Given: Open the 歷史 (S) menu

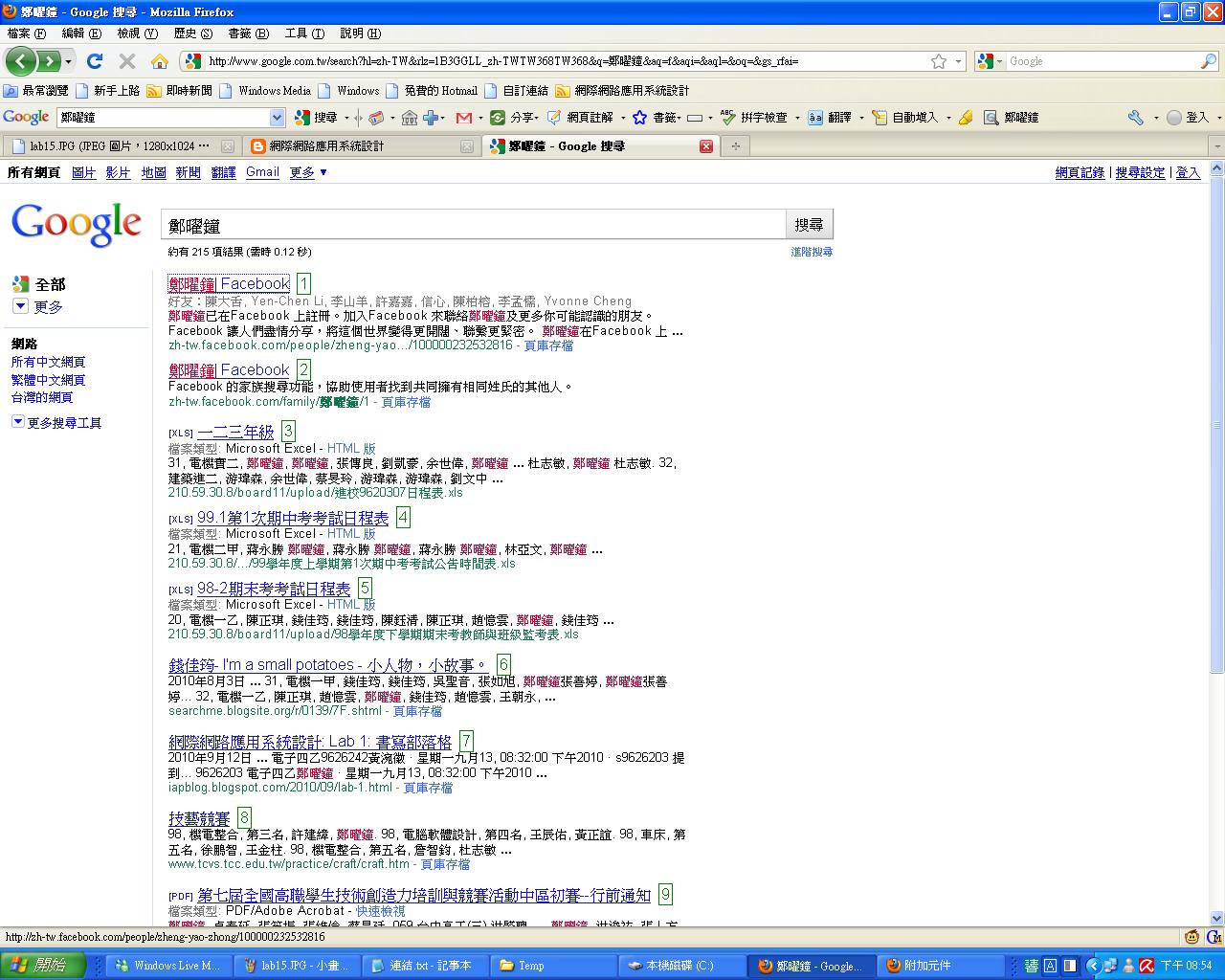Looking at the screenshot, I should point(192,33).
